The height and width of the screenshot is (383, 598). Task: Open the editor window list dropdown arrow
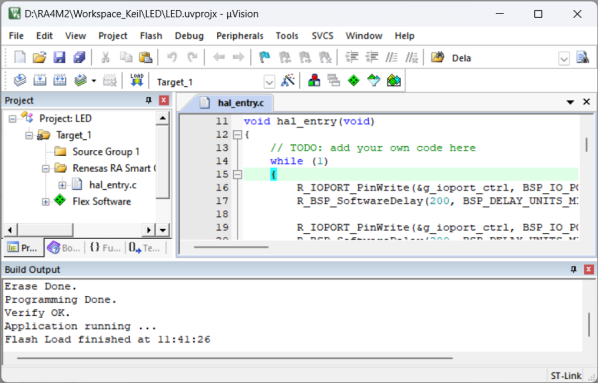tap(570, 102)
